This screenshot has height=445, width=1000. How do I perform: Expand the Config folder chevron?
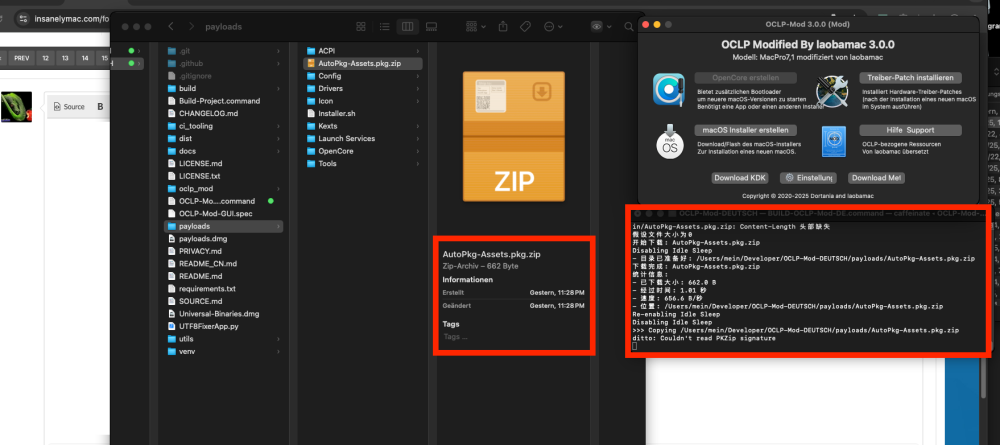pos(418,76)
